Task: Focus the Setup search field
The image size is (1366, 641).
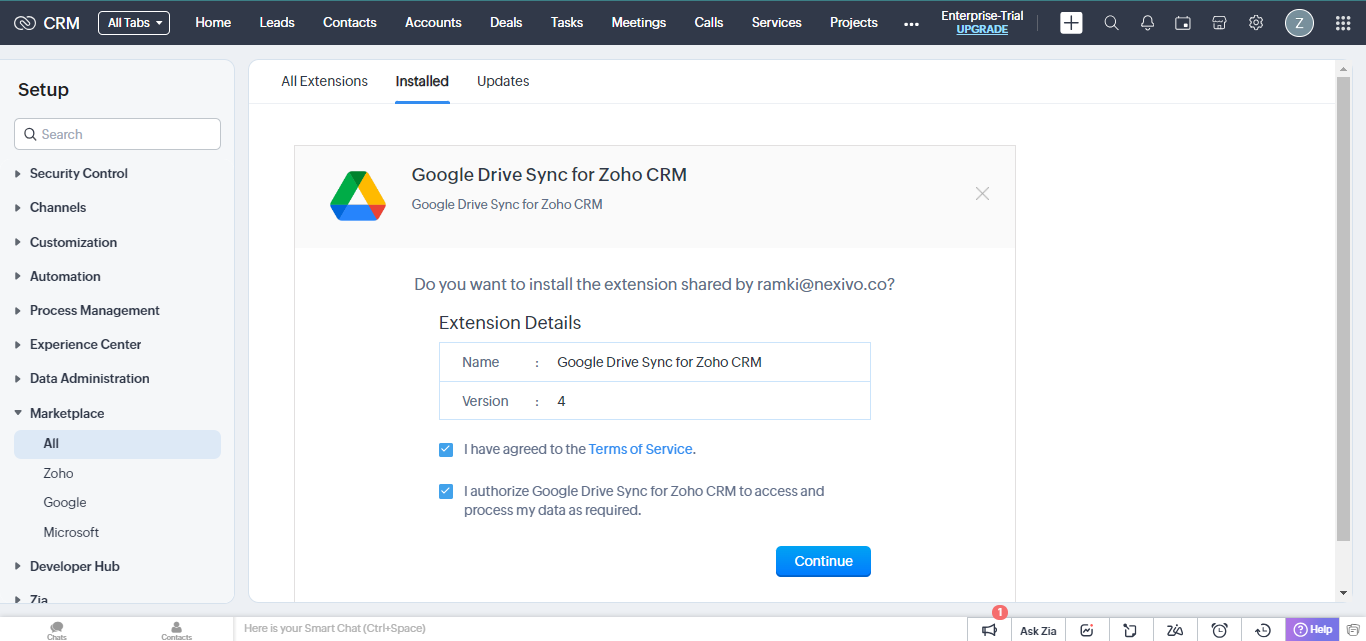Action: (x=117, y=134)
